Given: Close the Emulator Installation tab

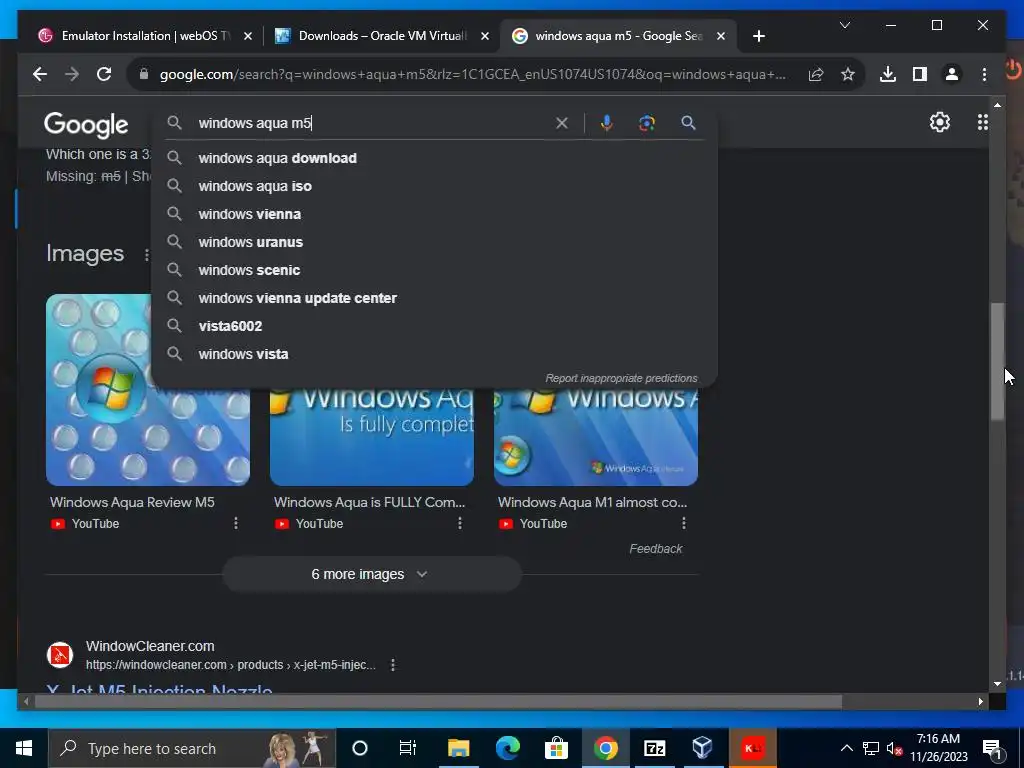Looking at the screenshot, I should tap(248, 36).
